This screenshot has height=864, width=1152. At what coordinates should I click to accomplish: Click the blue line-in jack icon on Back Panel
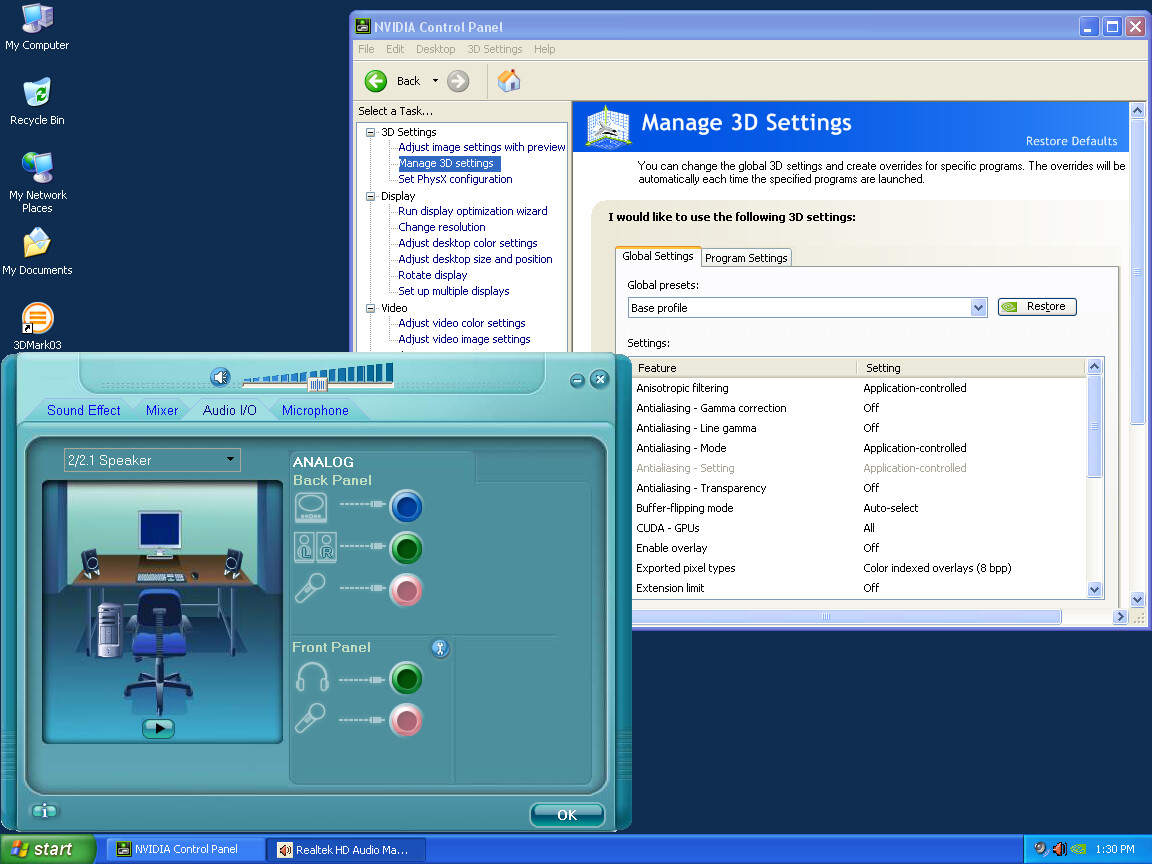[x=406, y=507]
